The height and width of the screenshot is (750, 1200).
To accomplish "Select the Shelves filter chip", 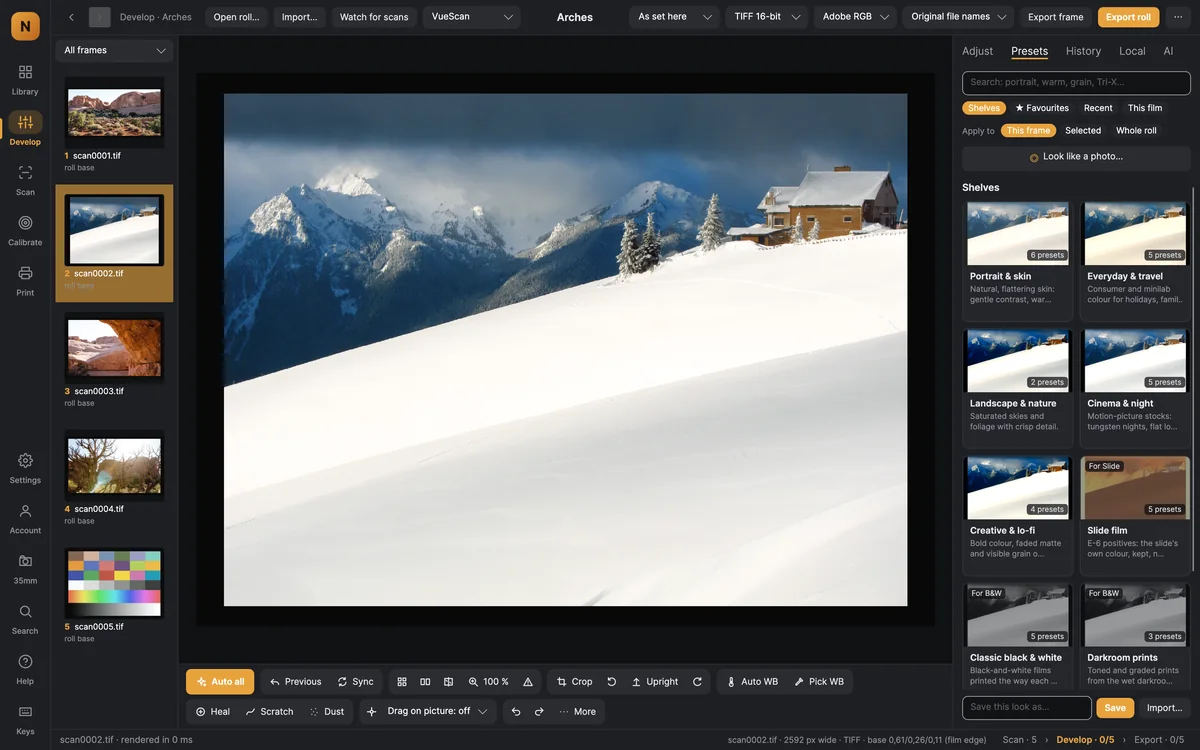I will [984, 108].
